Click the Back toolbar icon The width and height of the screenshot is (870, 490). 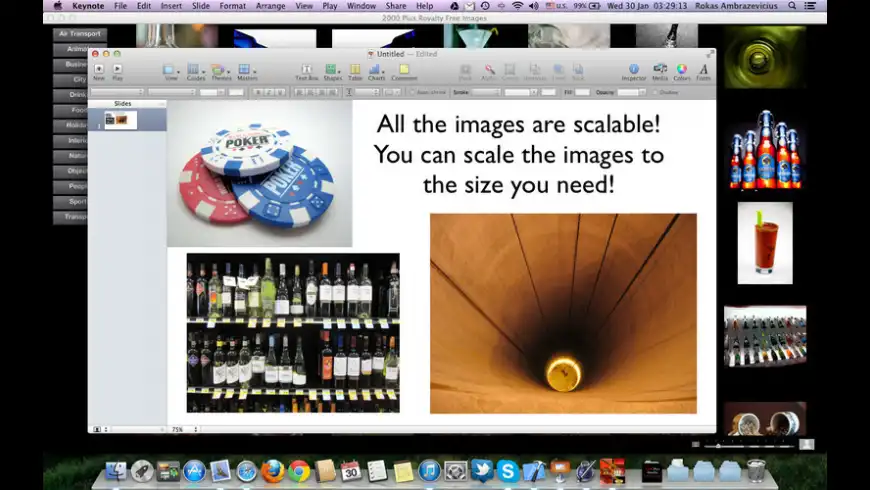(578, 72)
